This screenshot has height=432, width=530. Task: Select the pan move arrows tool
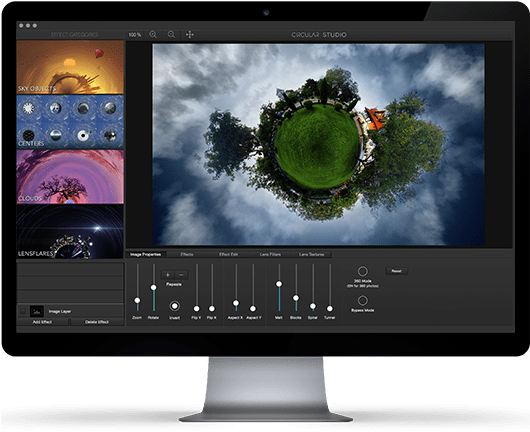[190, 34]
